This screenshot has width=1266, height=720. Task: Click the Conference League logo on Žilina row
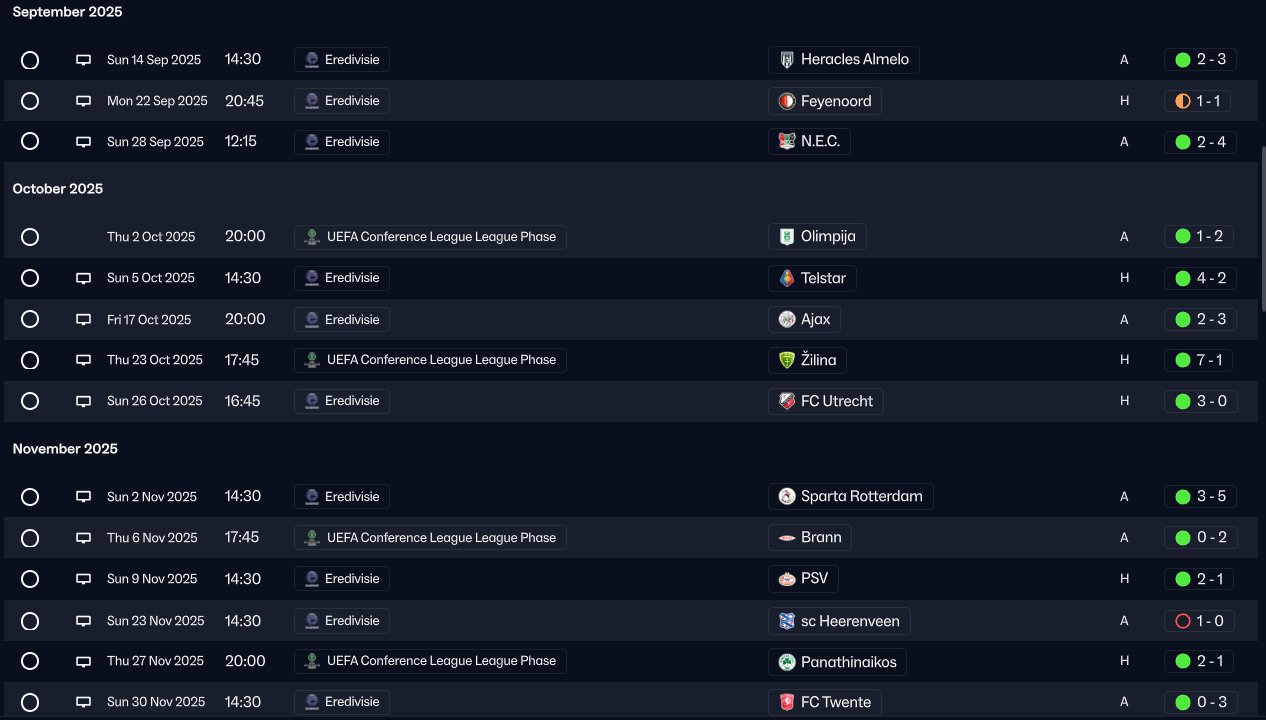click(x=312, y=360)
